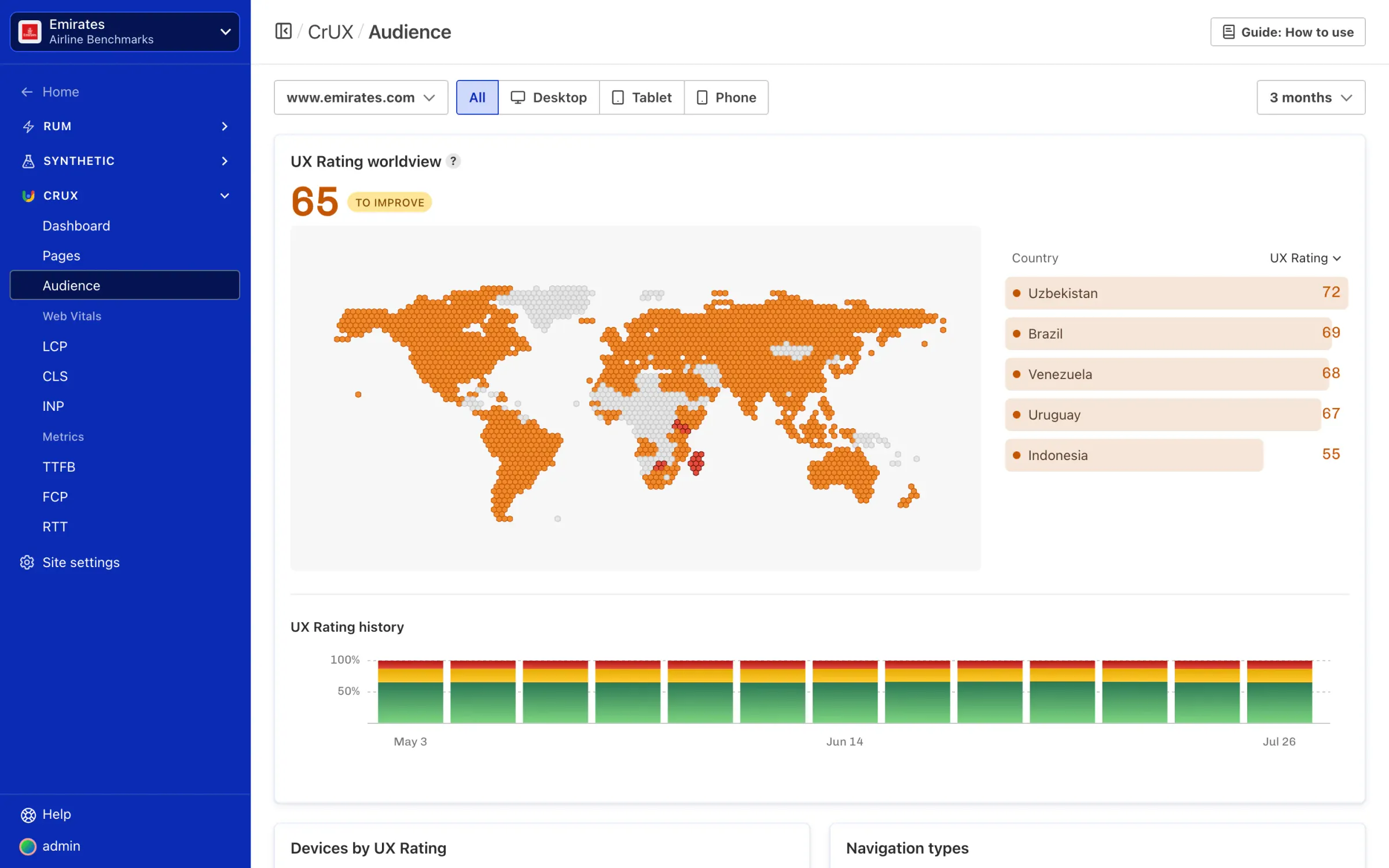Image resolution: width=1389 pixels, height=868 pixels.
Task: Click the Emirates logo icon
Action: [x=30, y=32]
